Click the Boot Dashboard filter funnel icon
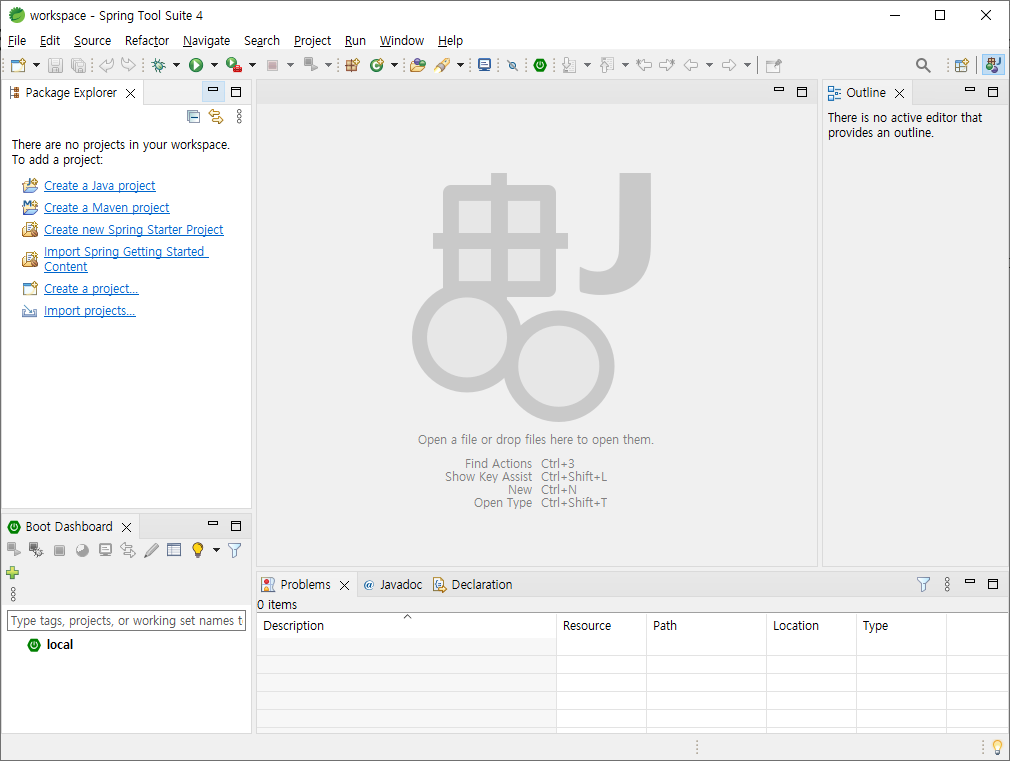Viewport: 1010px width, 761px height. (x=234, y=550)
